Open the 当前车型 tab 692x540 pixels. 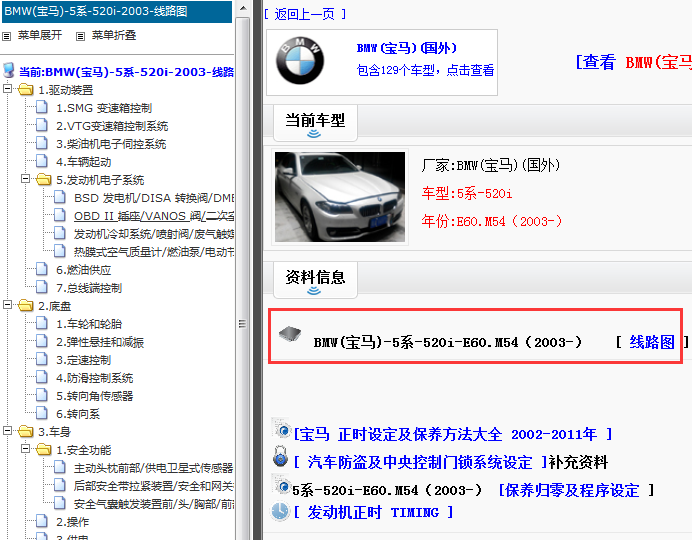pos(315,123)
